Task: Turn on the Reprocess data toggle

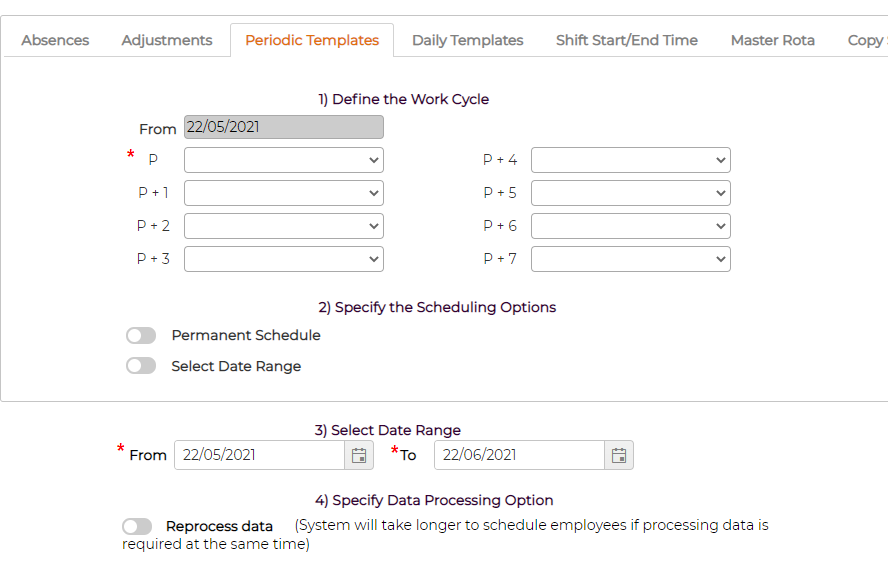Action: pos(137,526)
